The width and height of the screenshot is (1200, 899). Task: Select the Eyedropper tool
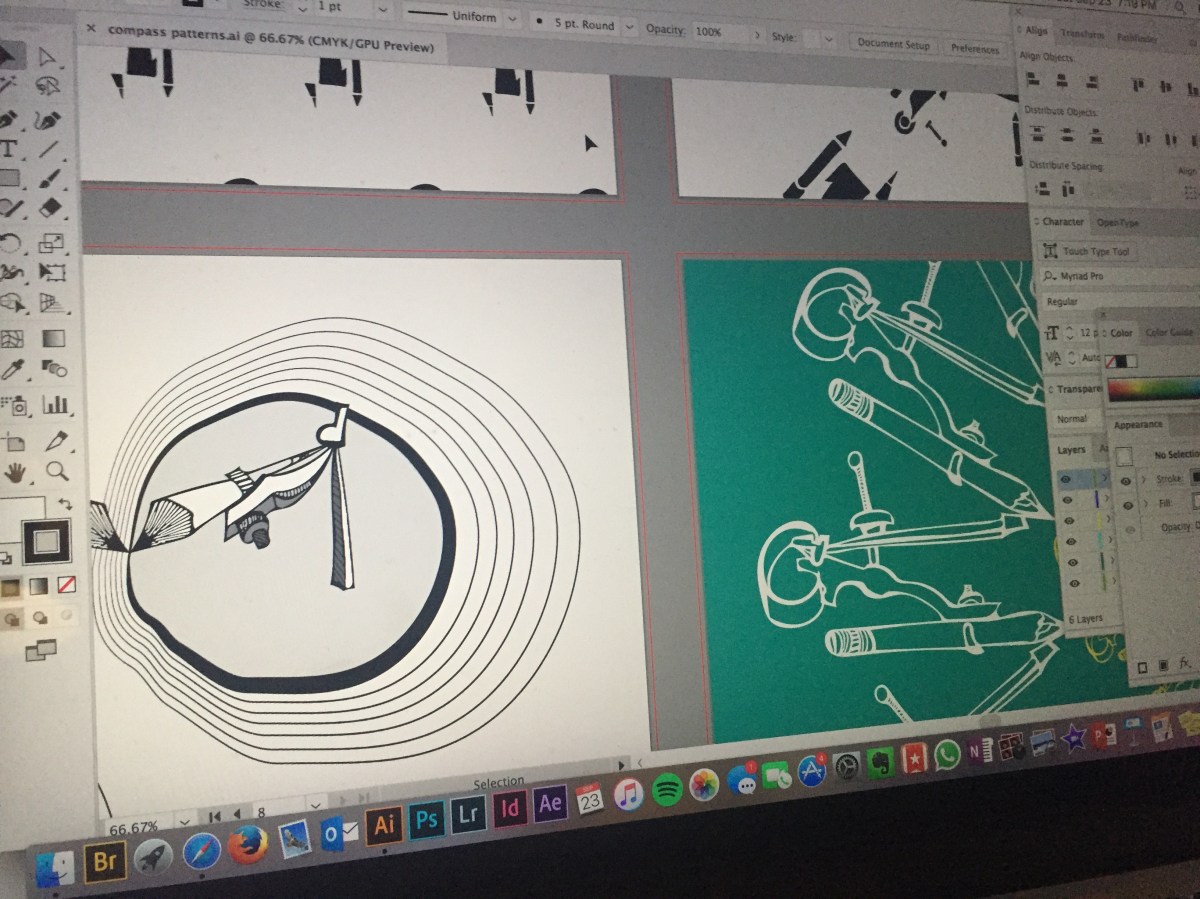click(x=12, y=371)
